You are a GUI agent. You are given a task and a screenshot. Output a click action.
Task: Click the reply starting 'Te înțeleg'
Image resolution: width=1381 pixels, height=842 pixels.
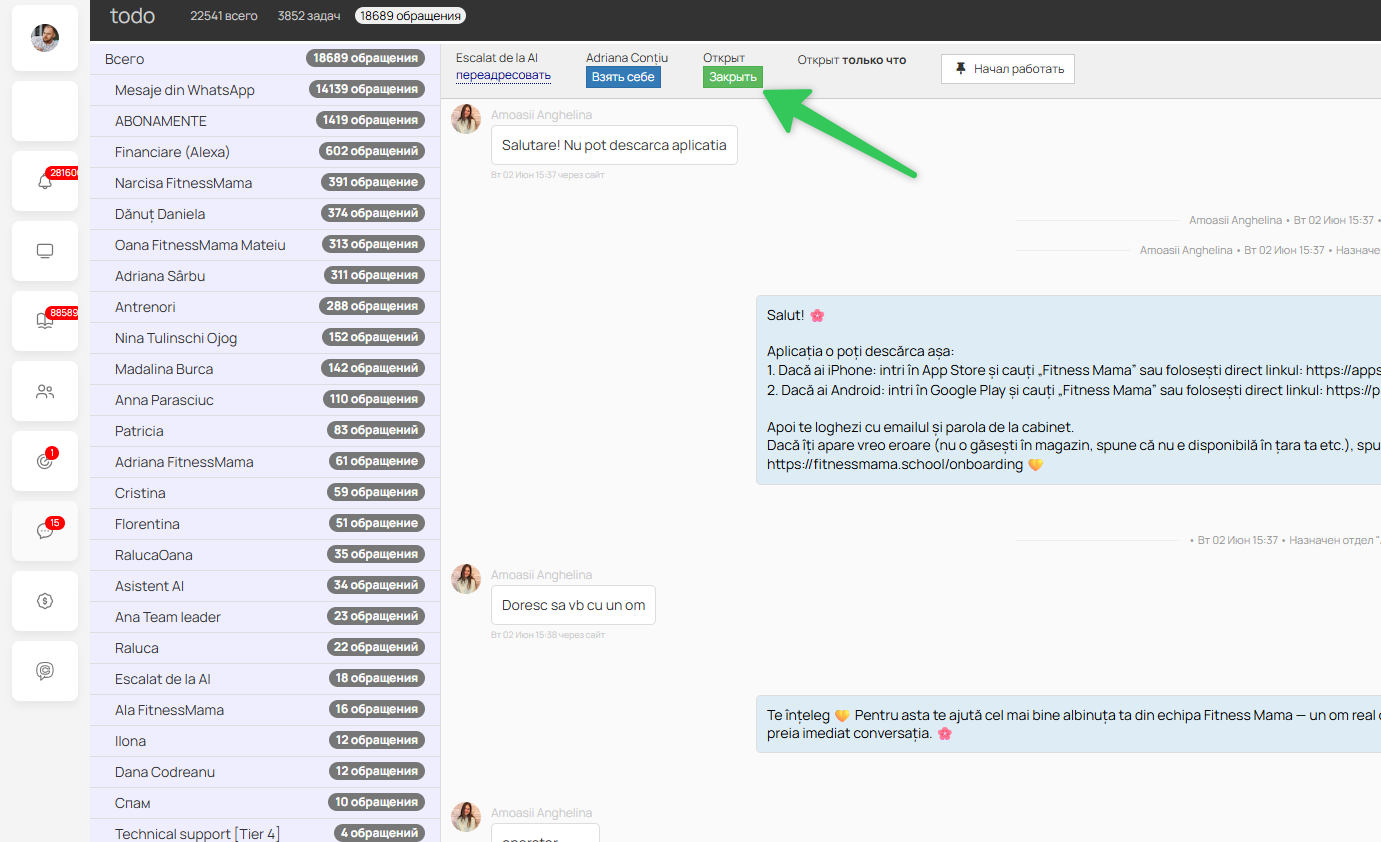pos(1068,724)
